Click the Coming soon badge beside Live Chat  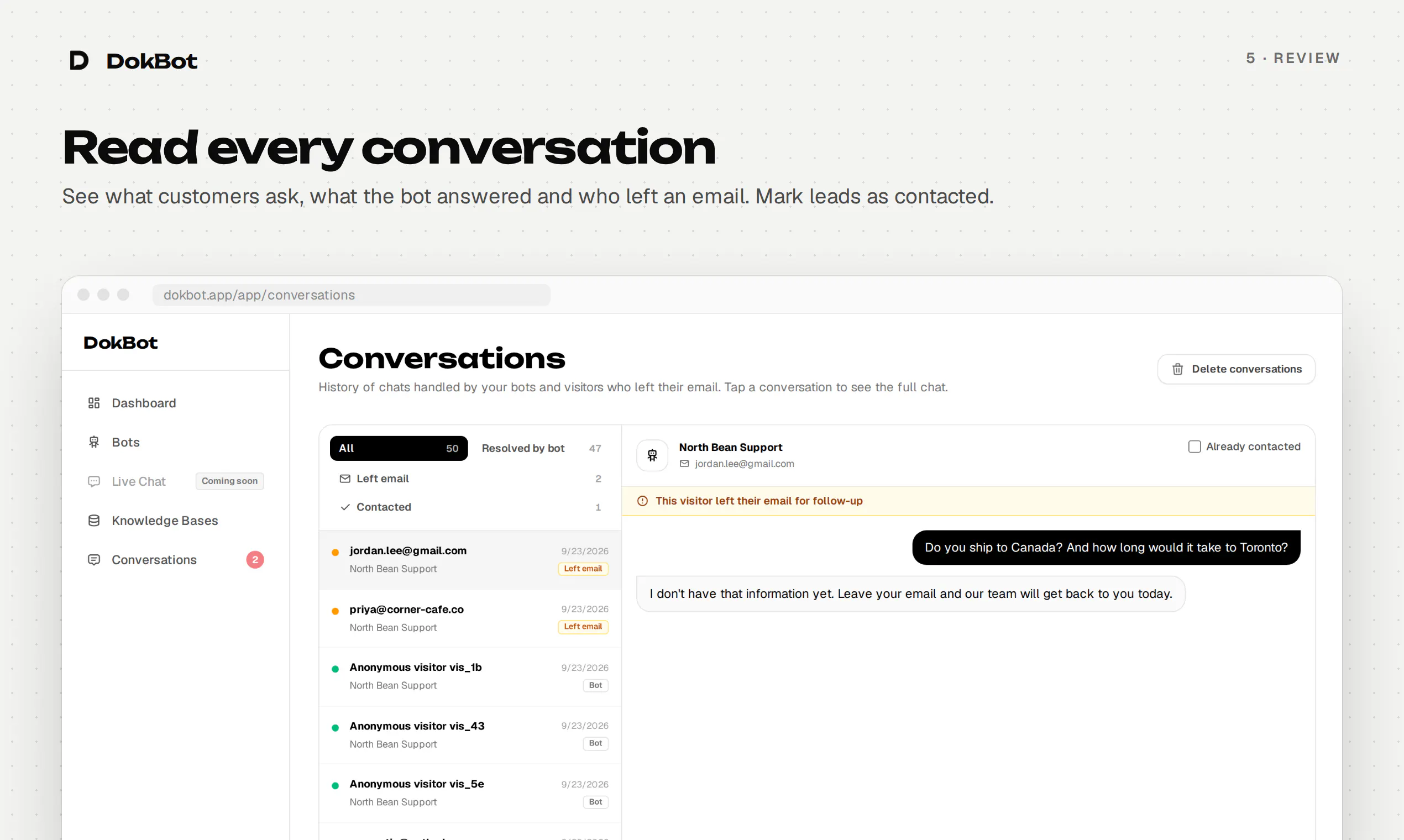coord(229,481)
